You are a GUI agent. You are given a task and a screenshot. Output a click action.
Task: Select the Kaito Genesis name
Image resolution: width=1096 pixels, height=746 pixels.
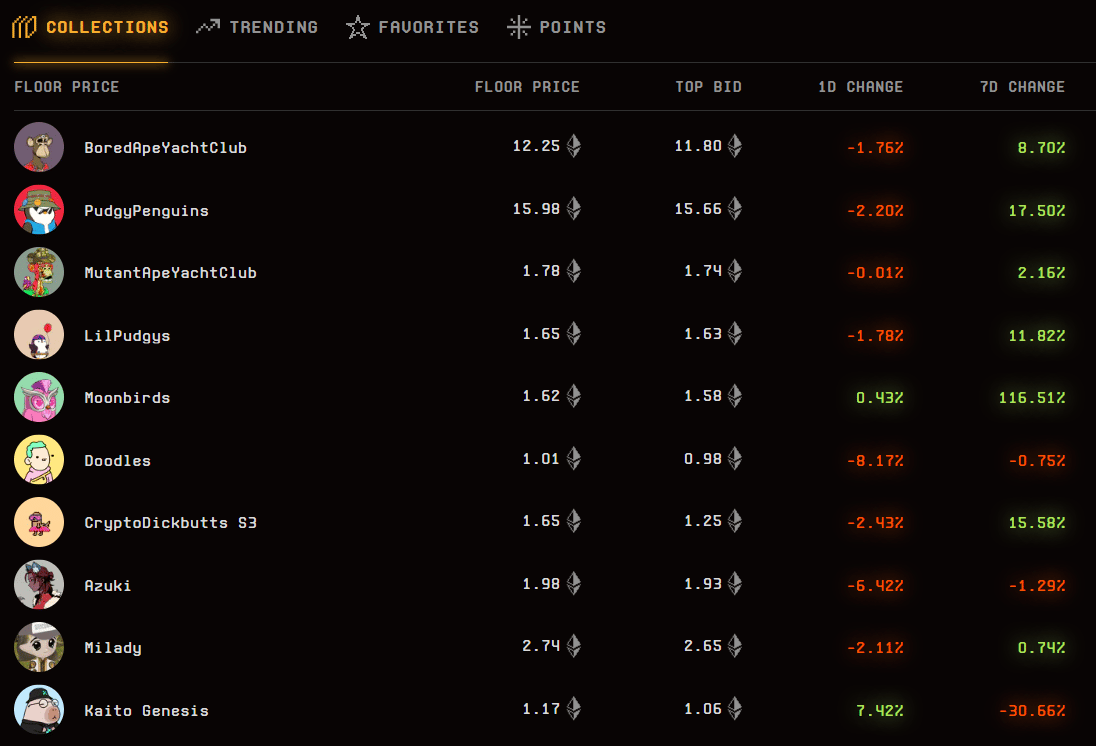[147, 710]
